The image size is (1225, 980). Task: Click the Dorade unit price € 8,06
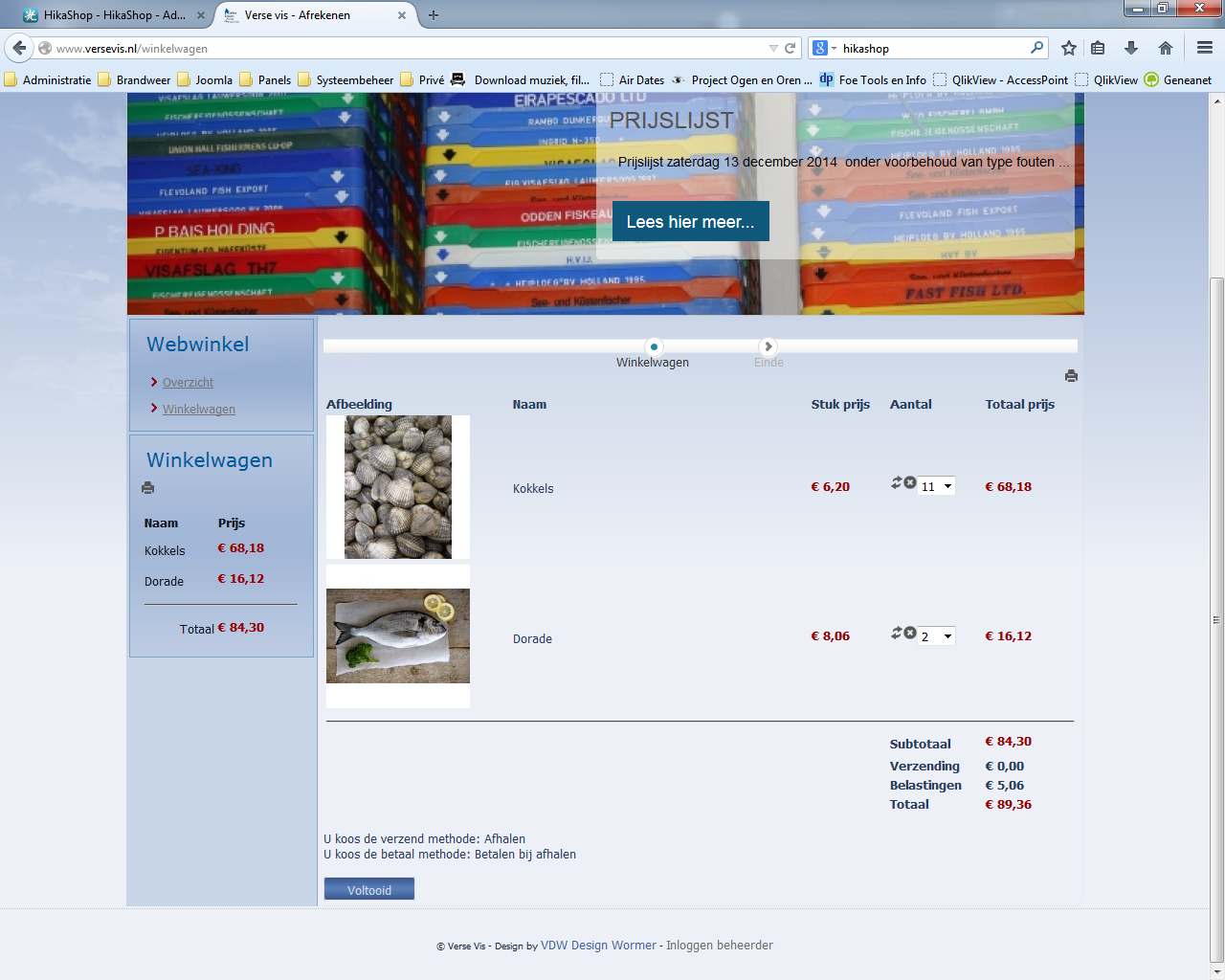831,636
